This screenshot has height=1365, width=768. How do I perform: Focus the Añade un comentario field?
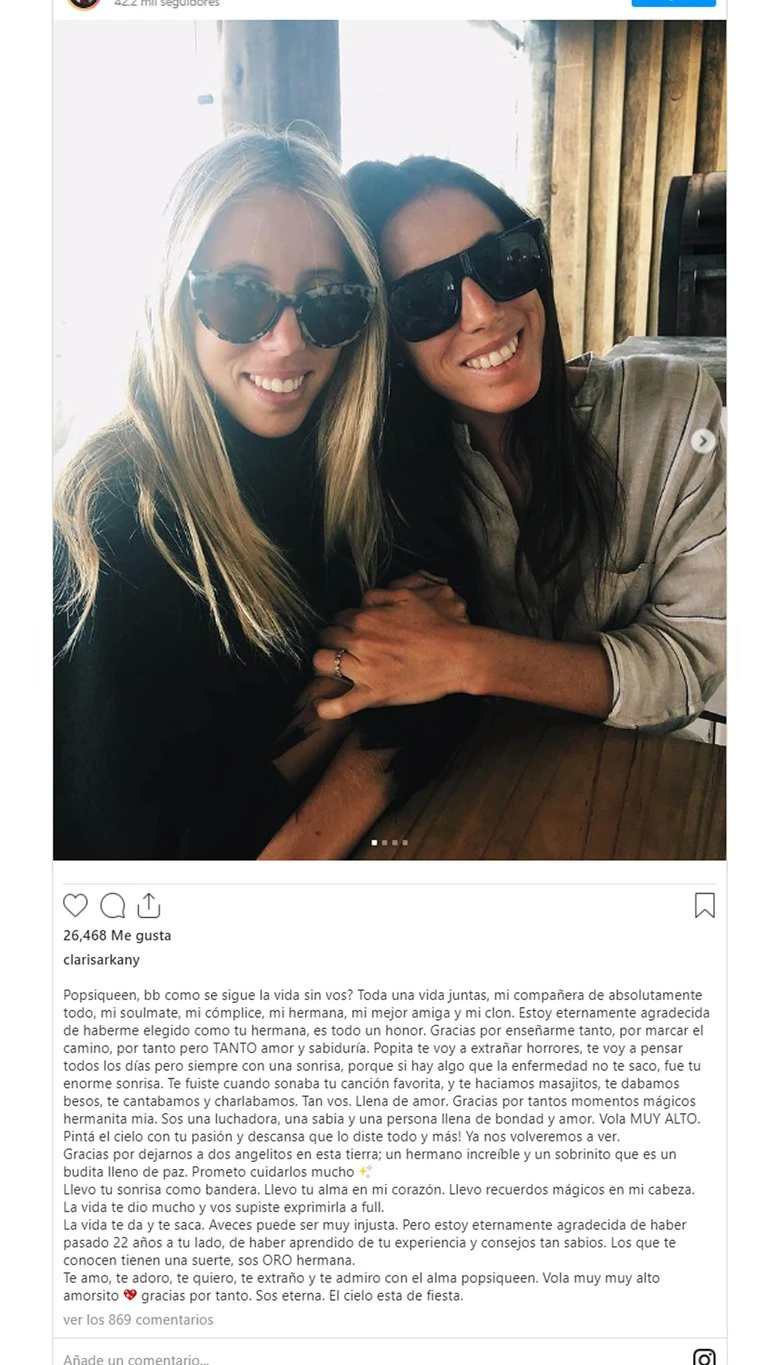coord(370,1358)
